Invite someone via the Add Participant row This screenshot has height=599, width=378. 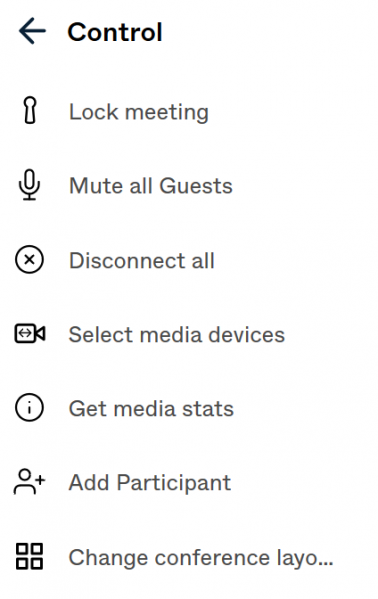tap(189, 482)
